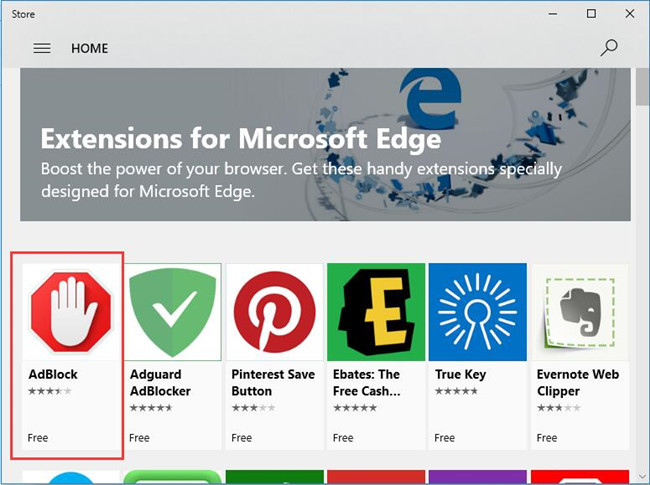This screenshot has height=485, width=650.
Task: Click the Evernote Web Clipper title
Action: tap(577, 383)
